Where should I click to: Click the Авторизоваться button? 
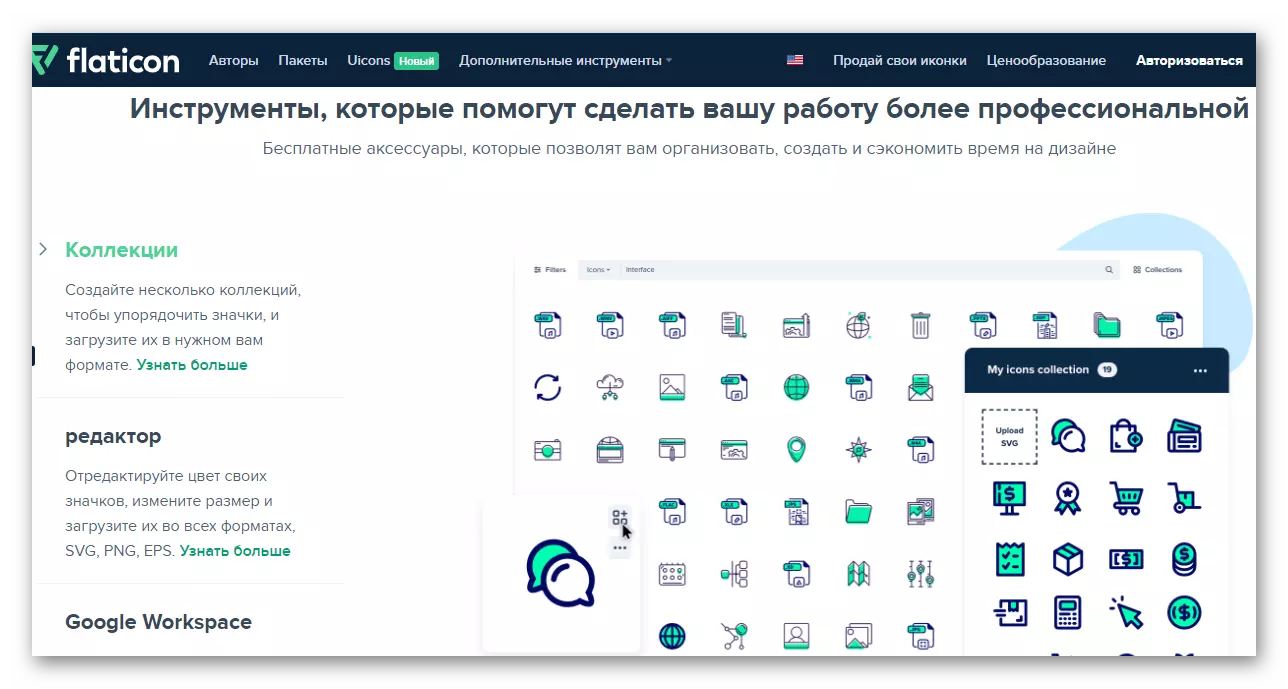click(x=1189, y=60)
